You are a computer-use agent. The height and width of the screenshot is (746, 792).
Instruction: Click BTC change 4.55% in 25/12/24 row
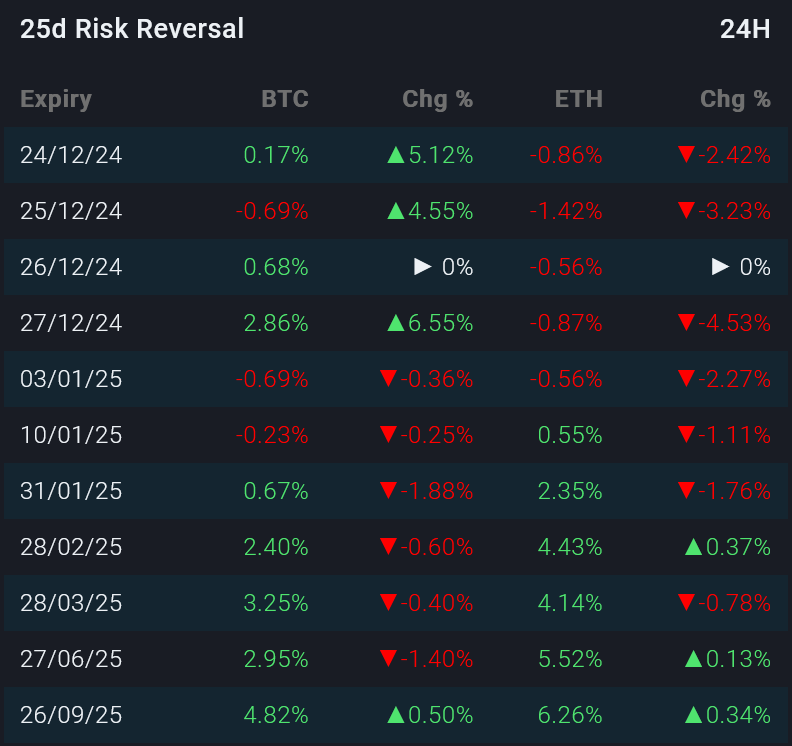[x=430, y=211]
